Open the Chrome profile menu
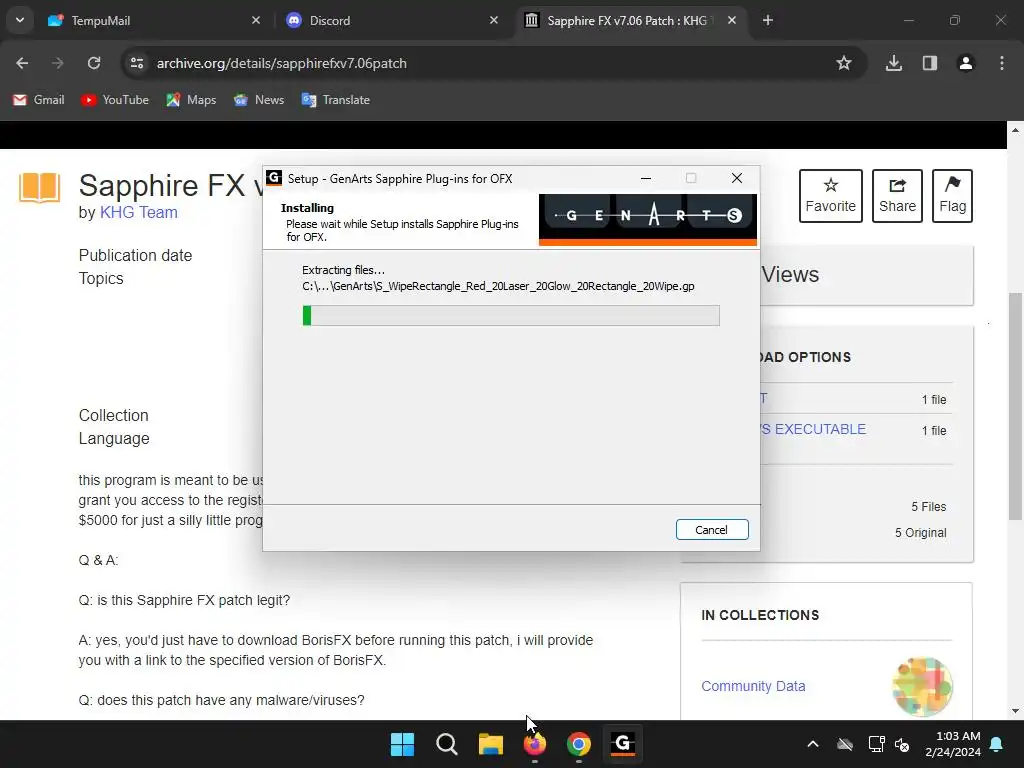This screenshot has width=1024, height=768. tap(966, 63)
